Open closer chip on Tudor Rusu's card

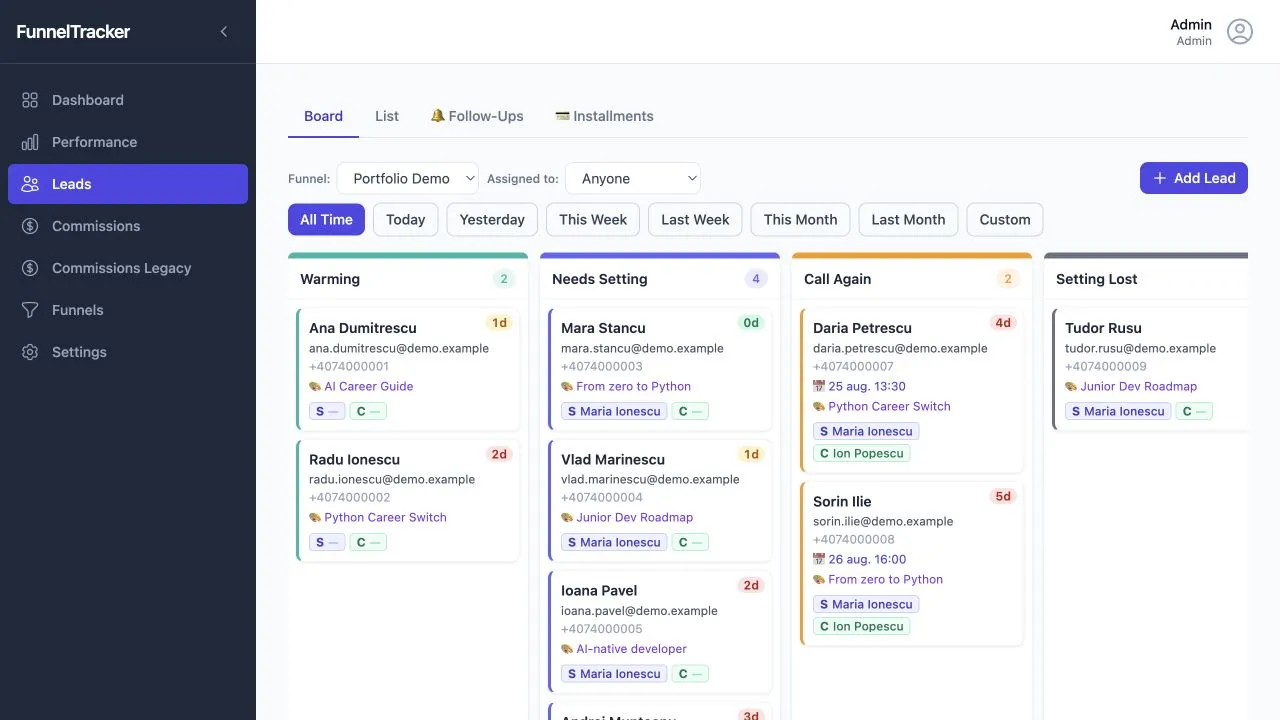click(1194, 411)
